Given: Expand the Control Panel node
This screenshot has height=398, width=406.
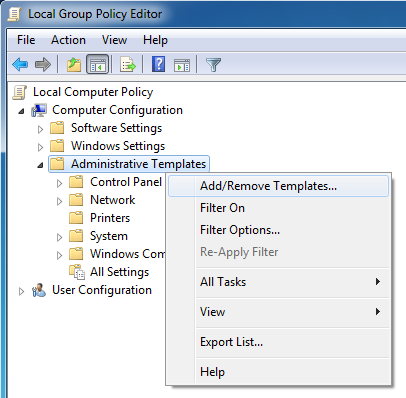Looking at the screenshot, I should coord(59,183).
